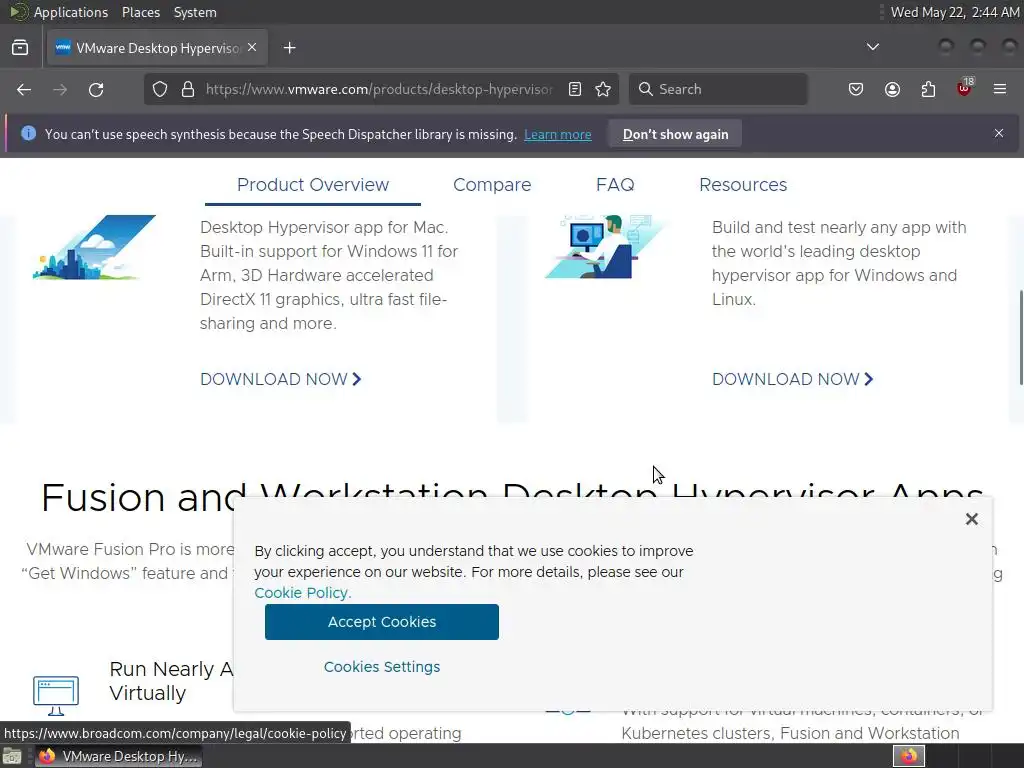
Task: Click the page vertical scrollbar
Action: coord(1021,337)
